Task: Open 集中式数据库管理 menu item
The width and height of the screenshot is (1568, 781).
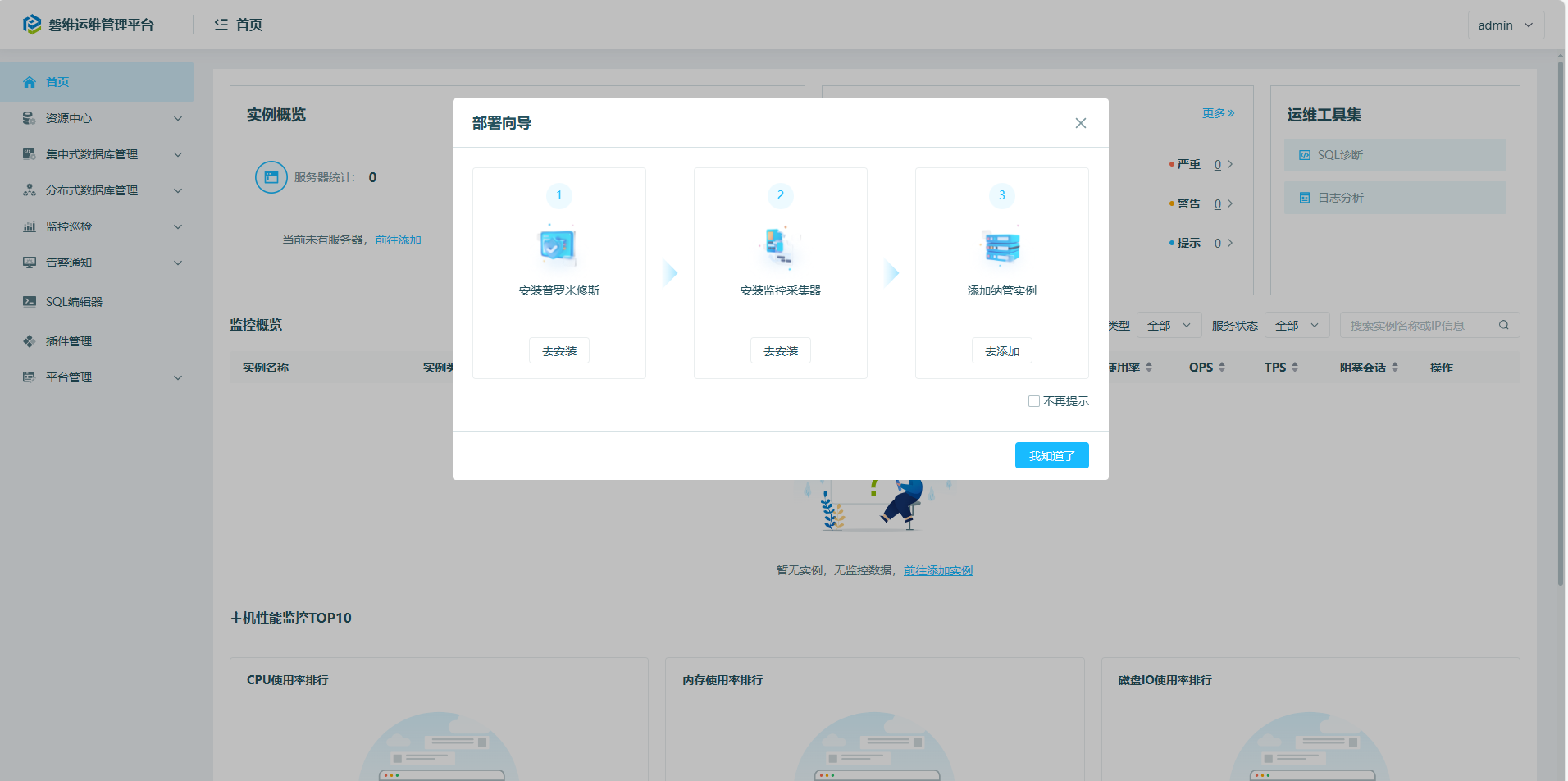Action: coord(97,154)
